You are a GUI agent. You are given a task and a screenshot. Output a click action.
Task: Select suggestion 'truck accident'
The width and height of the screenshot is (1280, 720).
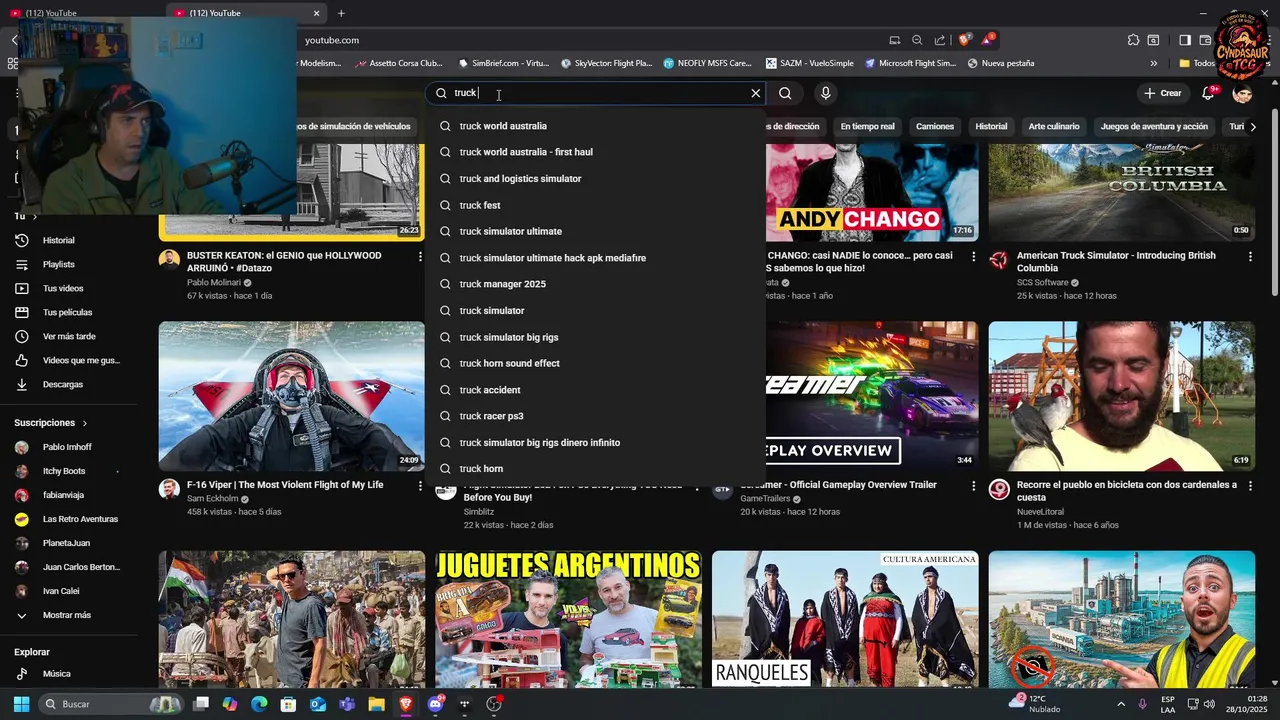[x=595, y=390]
